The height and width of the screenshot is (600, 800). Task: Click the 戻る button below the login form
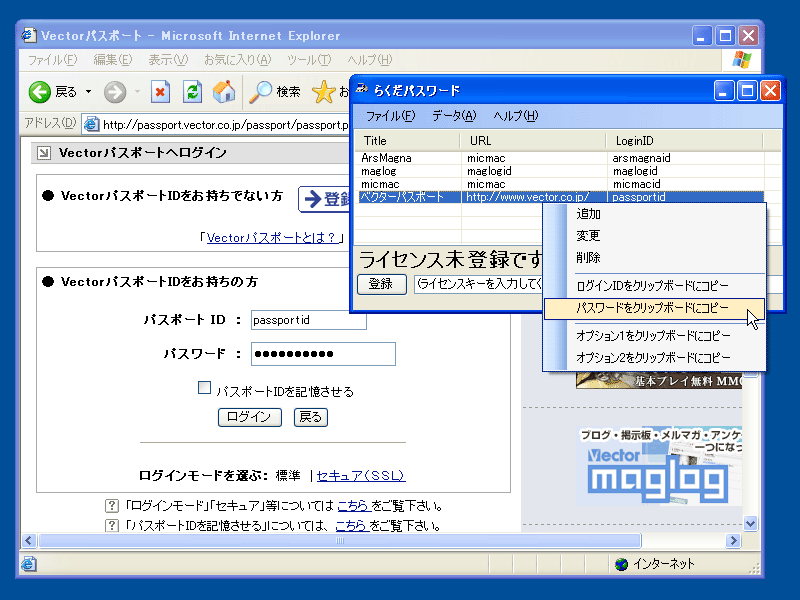pos(311,417)
